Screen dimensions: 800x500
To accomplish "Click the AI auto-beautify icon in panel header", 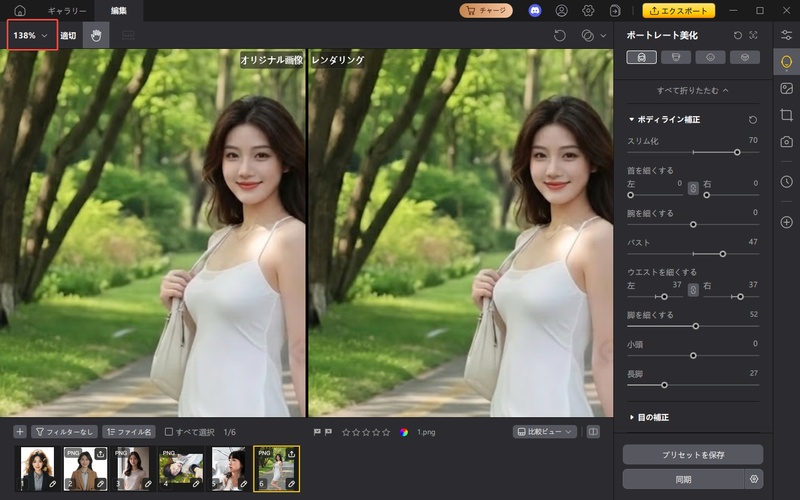I will click(x=754, y=35).
